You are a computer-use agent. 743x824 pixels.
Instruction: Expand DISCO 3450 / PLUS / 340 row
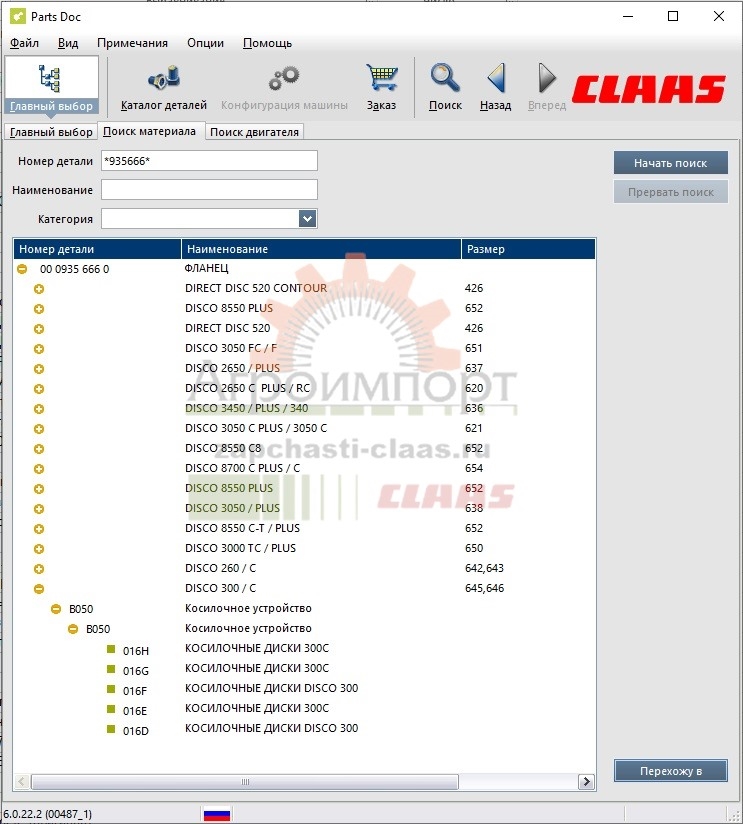(x=39, y=409)
